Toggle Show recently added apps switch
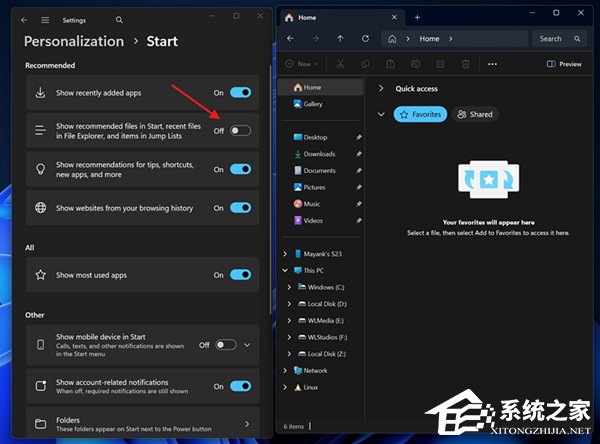This screenshot has width=600, height=444. [241, 92]
